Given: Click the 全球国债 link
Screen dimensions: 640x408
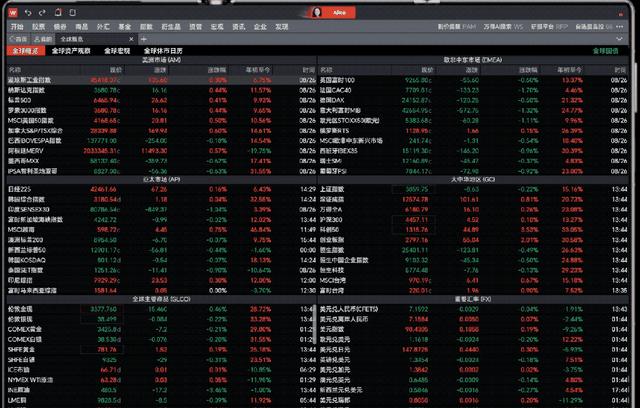Looking at the screenshot, I should click(x=605, y=49).
